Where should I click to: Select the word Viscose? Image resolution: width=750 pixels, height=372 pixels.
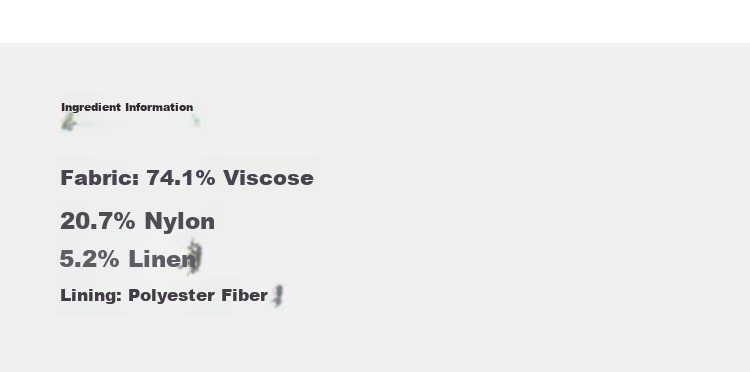(x=268, y=178)
